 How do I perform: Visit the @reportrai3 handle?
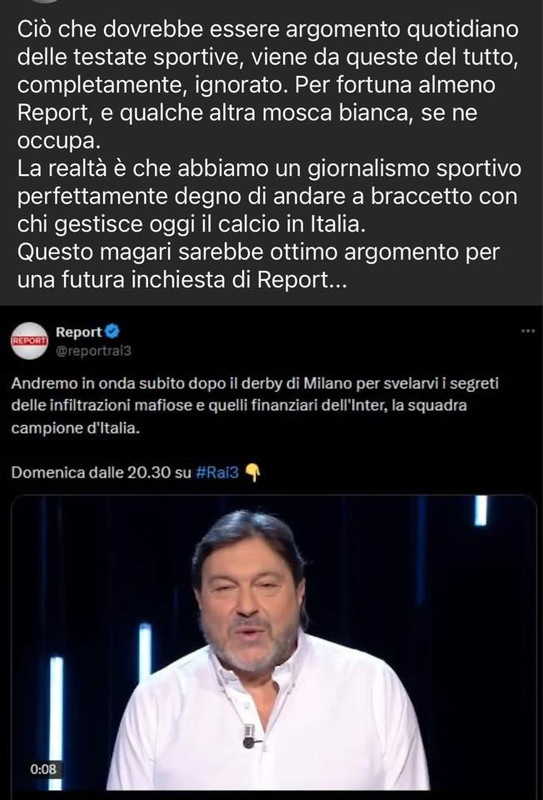93,351
